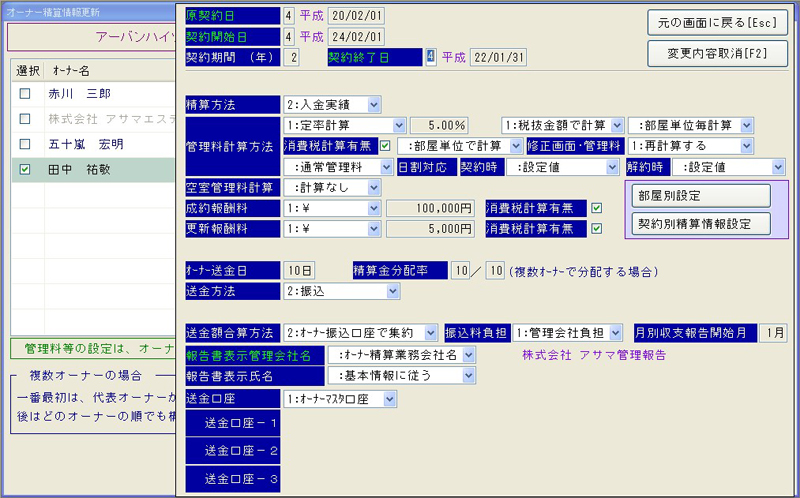Click the オーナー送金日 field showing 10日
The width and height of the screenshot is (800, 498).
(298, 270)
